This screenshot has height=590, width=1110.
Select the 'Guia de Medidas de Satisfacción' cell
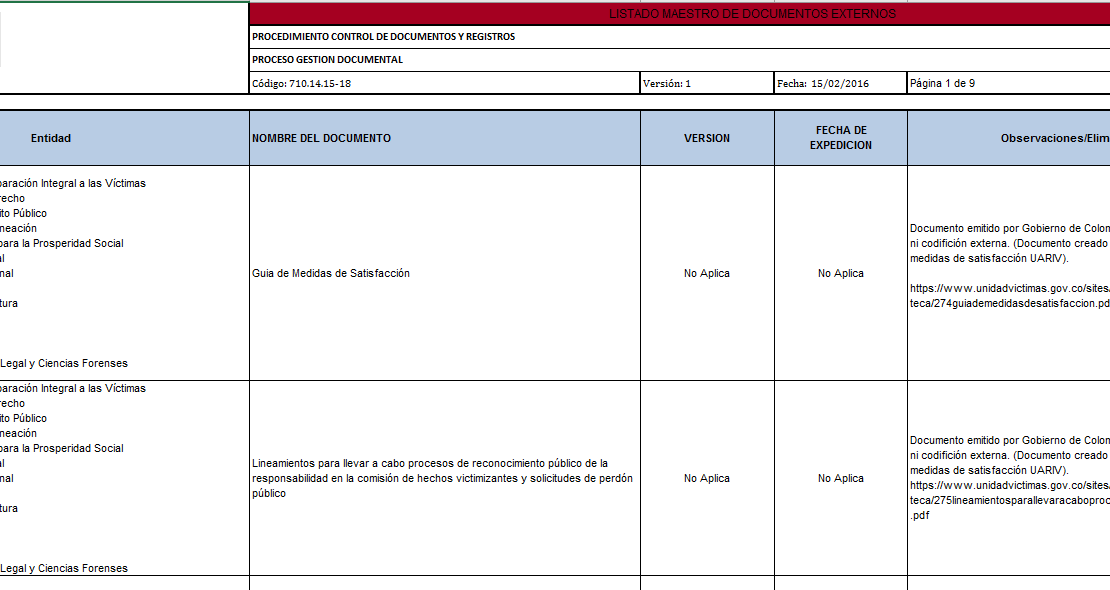click(445, 273)
